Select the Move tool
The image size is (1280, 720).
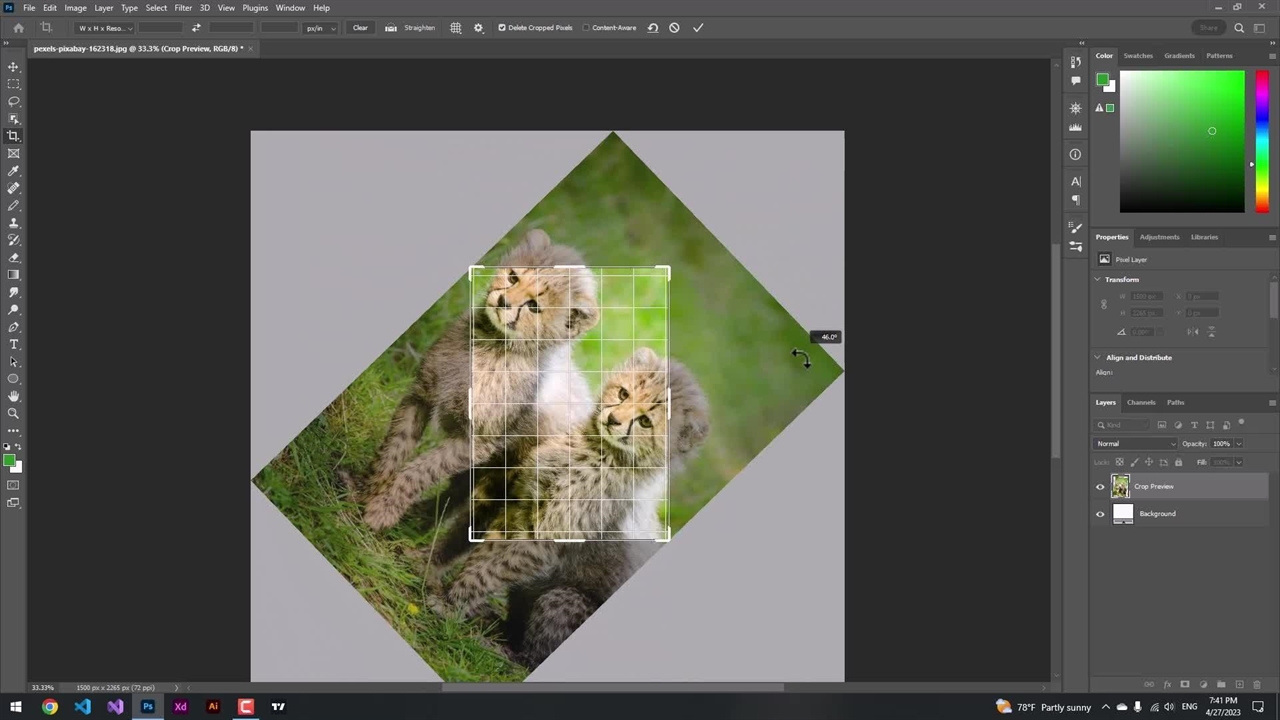click(14, 67)
